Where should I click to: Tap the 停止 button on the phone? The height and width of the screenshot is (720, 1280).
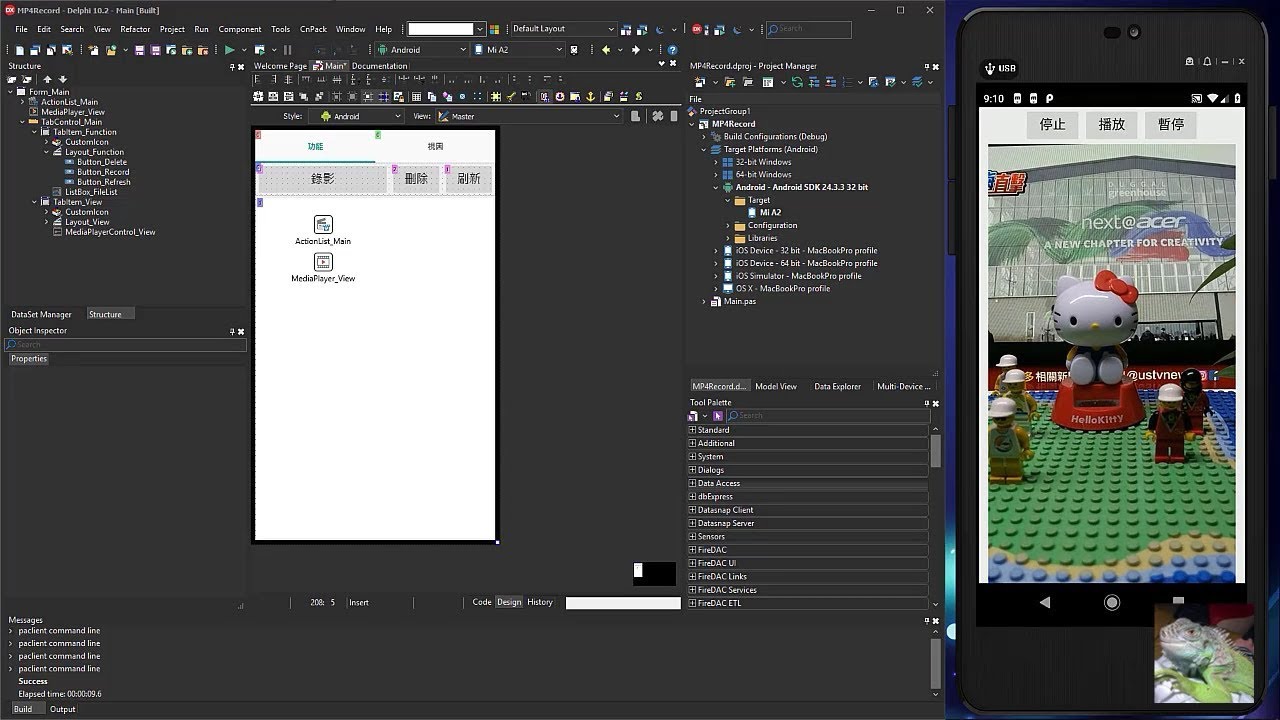pos(1053,125)
